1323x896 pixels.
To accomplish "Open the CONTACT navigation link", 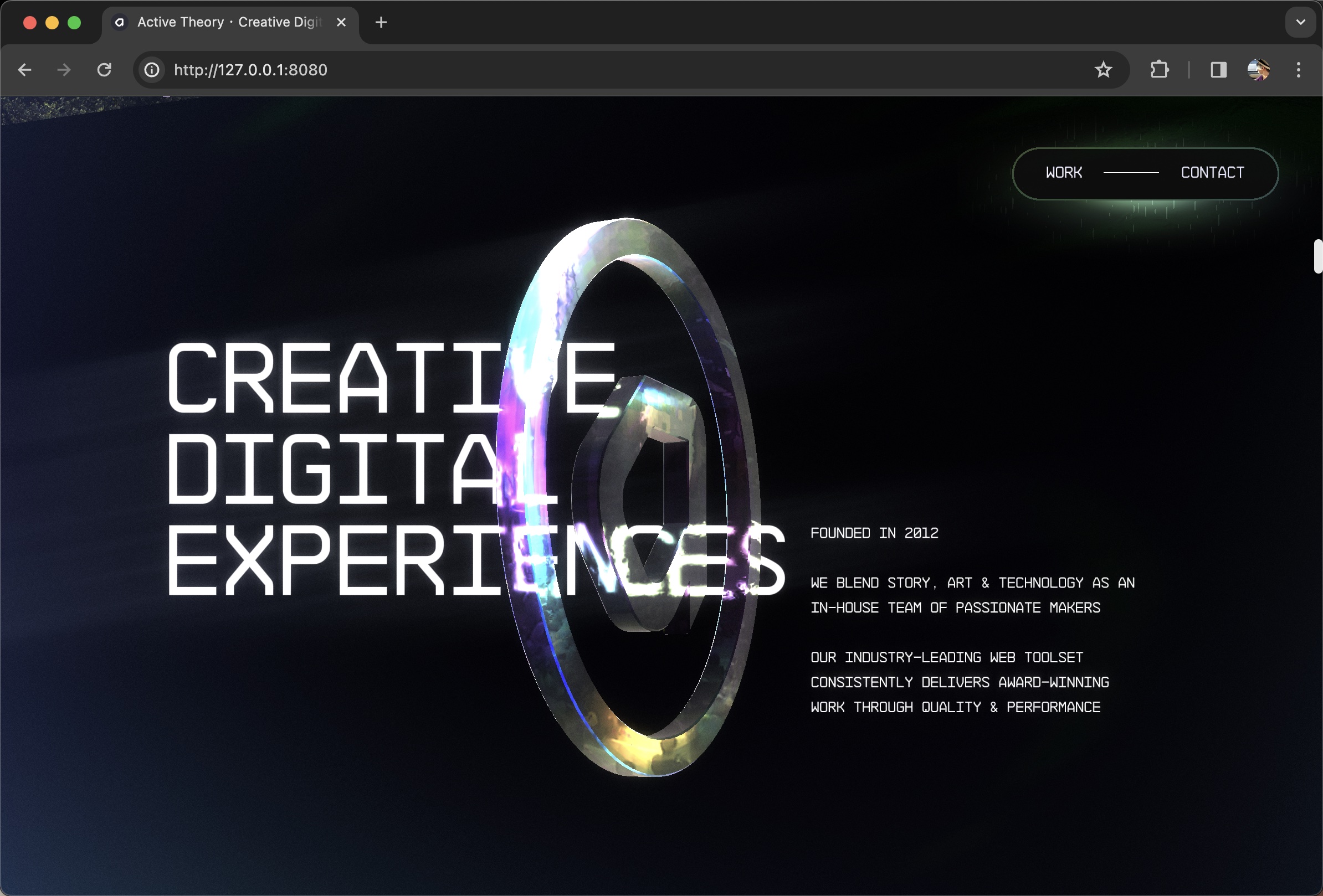I will point(1212,173).
